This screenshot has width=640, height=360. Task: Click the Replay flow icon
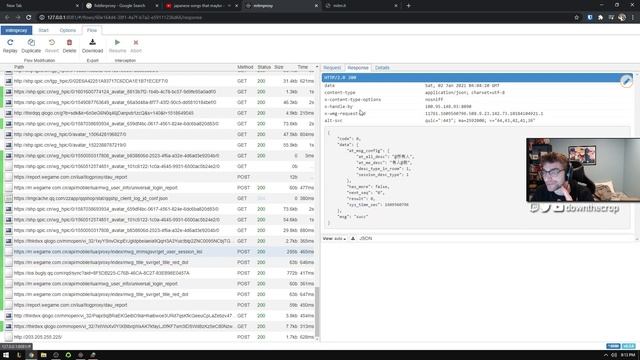click(x=10, y=42)
